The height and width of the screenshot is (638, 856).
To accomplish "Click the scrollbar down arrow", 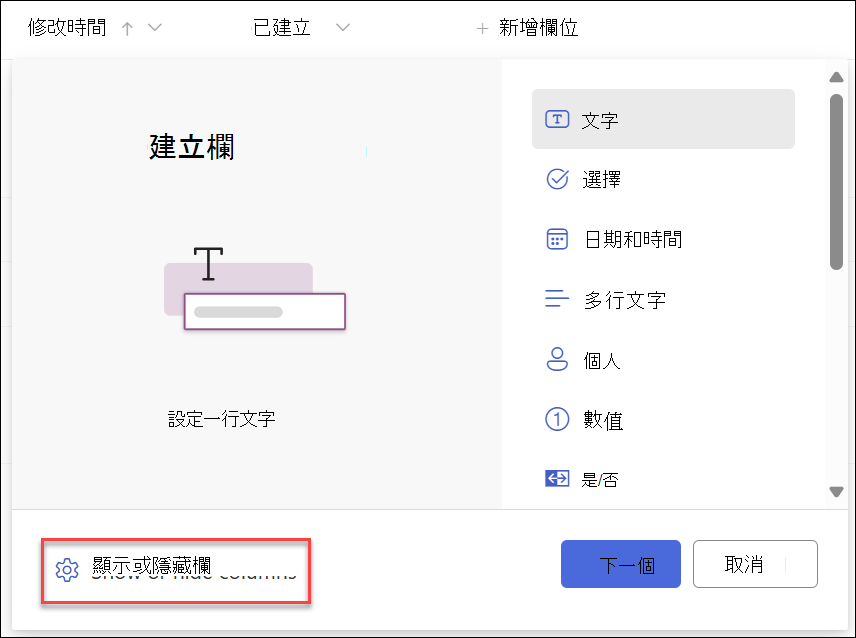I will (836, 492).
